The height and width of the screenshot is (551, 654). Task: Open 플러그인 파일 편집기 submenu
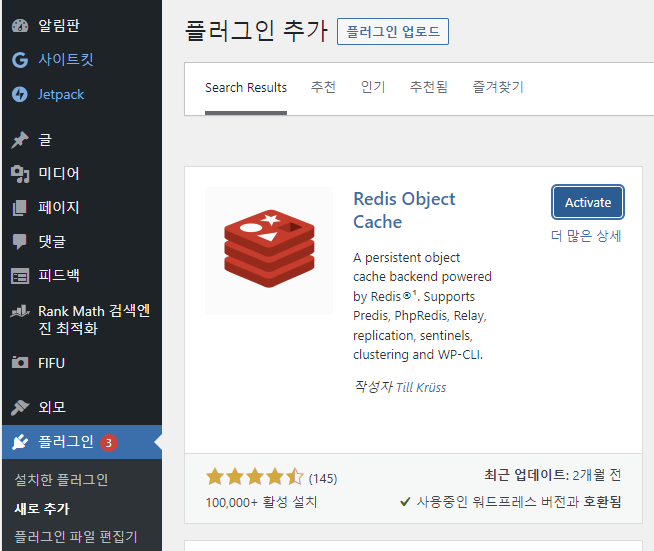(x=75, y=537)
